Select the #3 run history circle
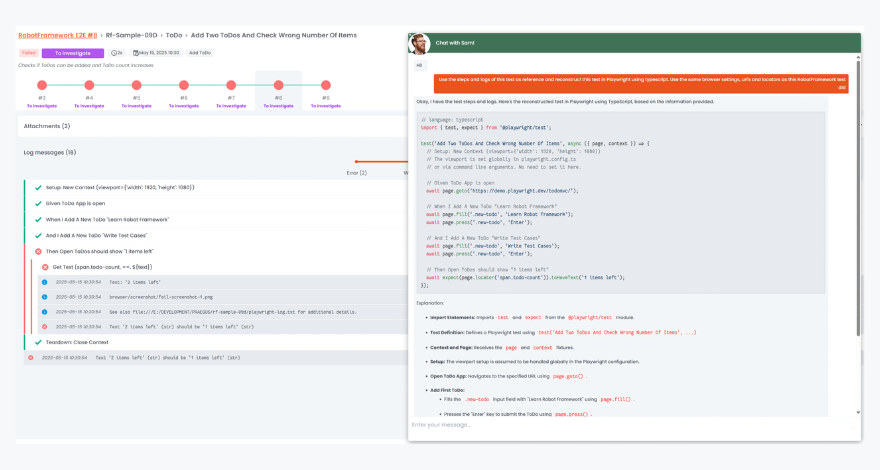 [x=42, y=86]
